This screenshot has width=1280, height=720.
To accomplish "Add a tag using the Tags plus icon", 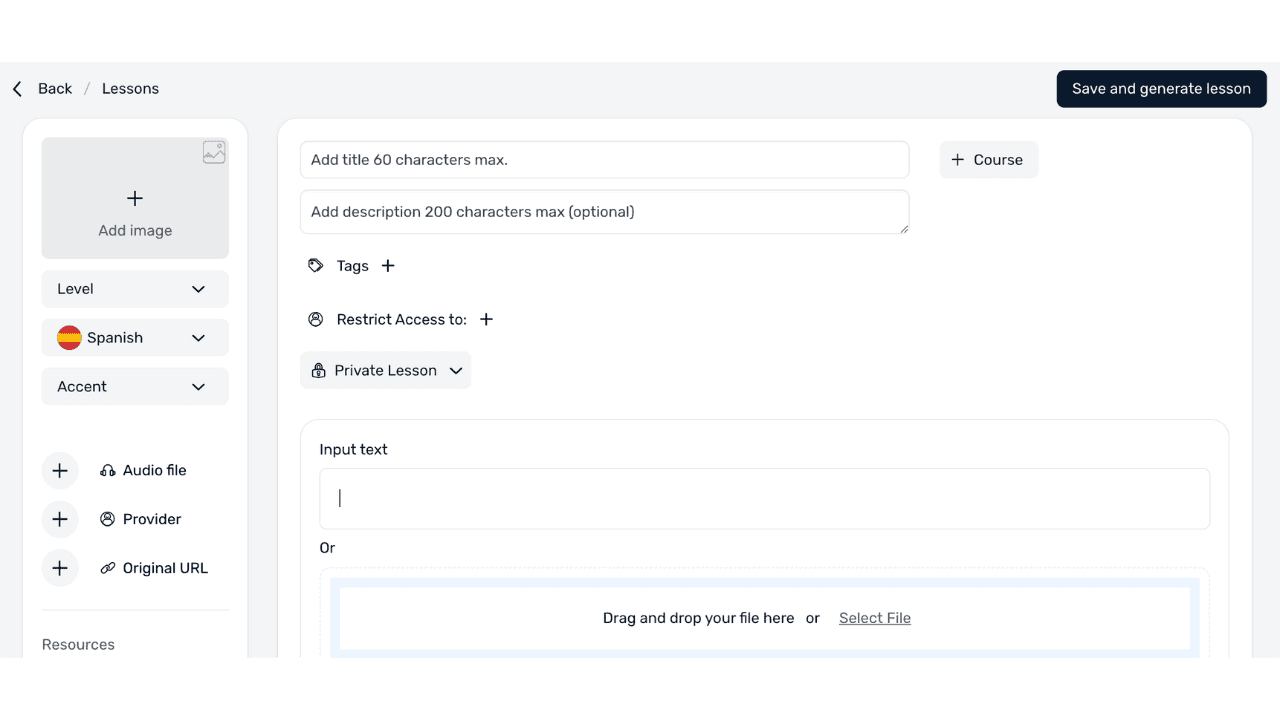I will [x=388, y=266].
